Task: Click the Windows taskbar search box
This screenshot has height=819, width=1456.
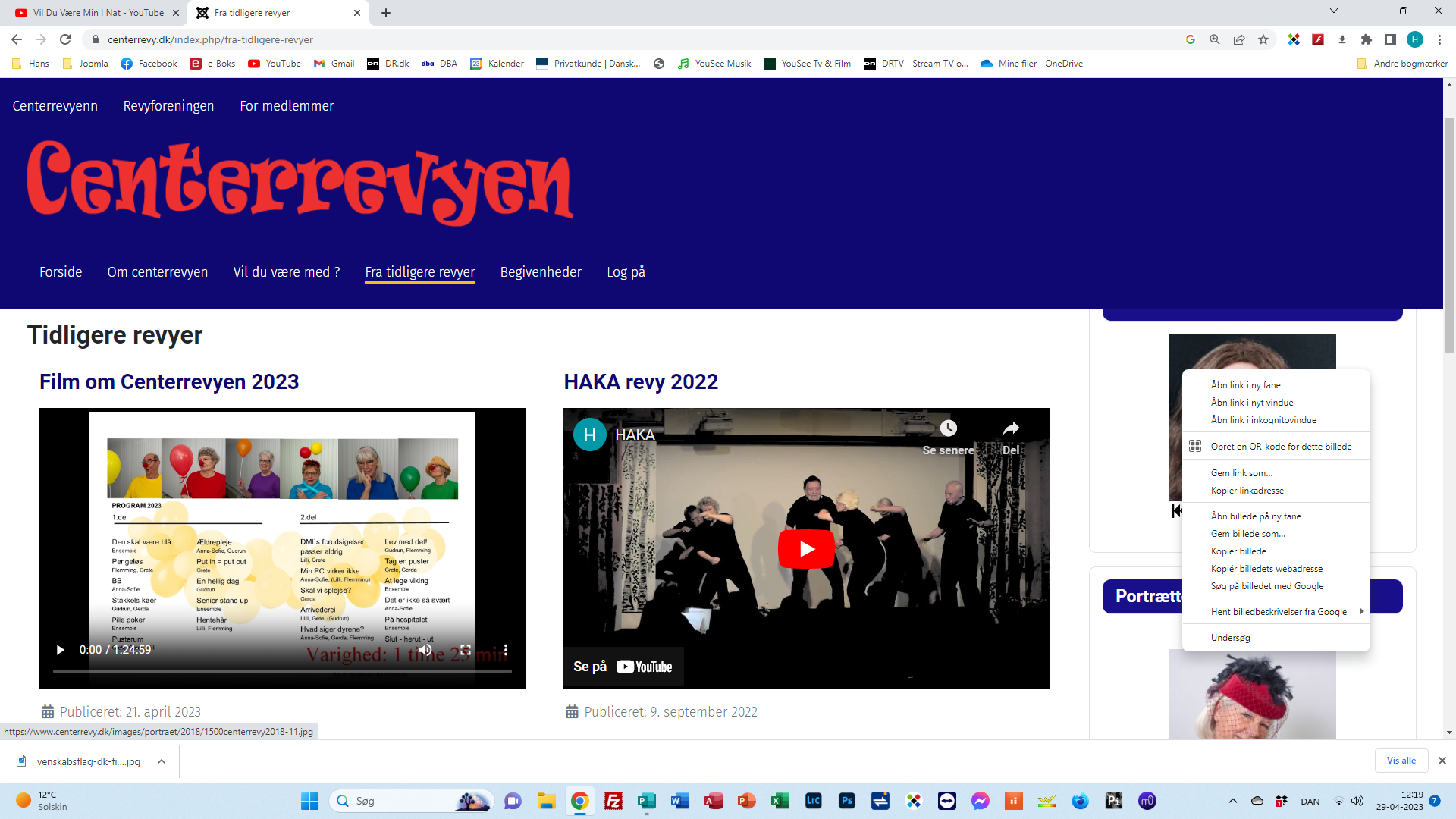Action: click(412, 801)
